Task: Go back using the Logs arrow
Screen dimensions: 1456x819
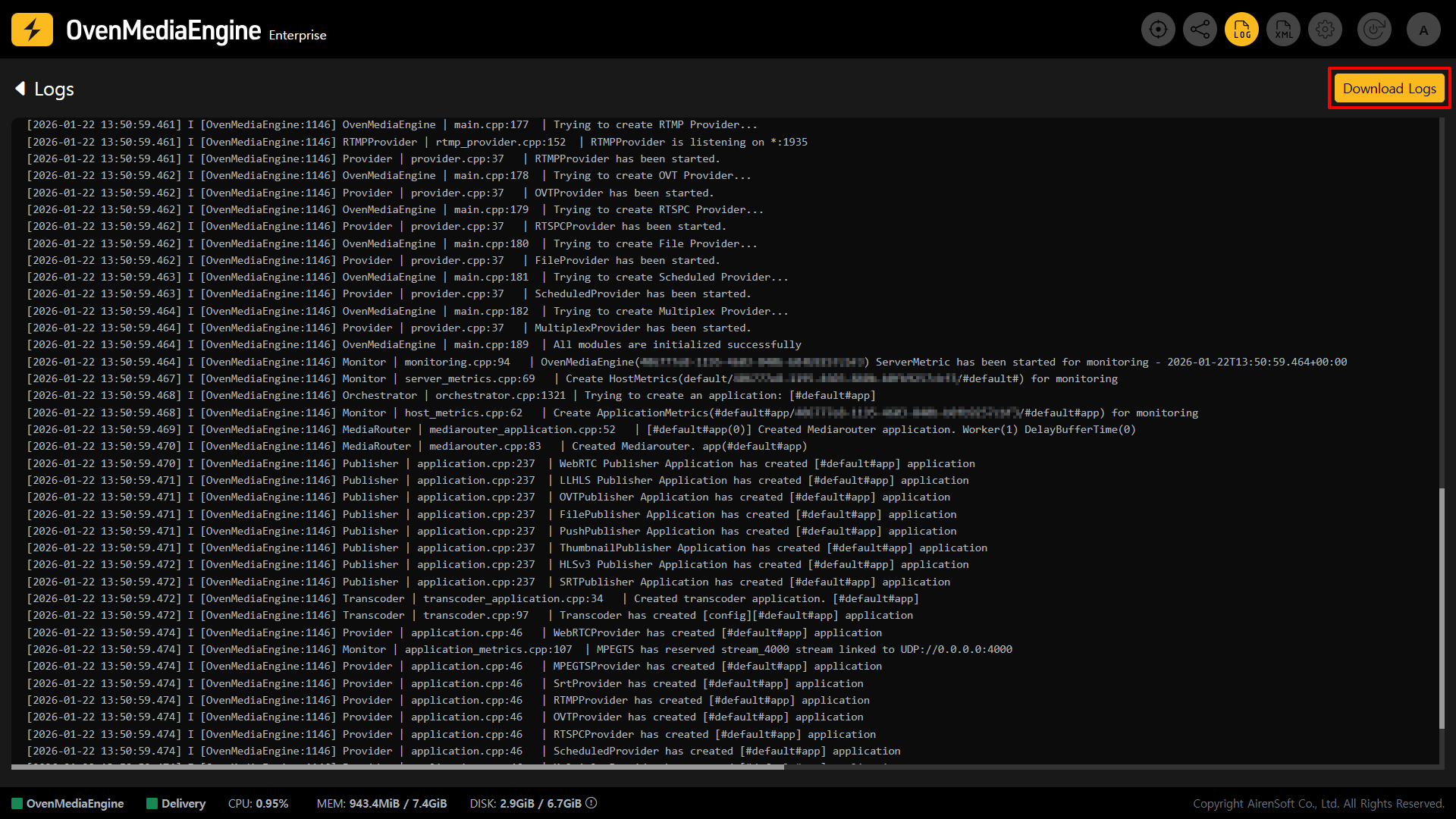Action: [20, 89]
